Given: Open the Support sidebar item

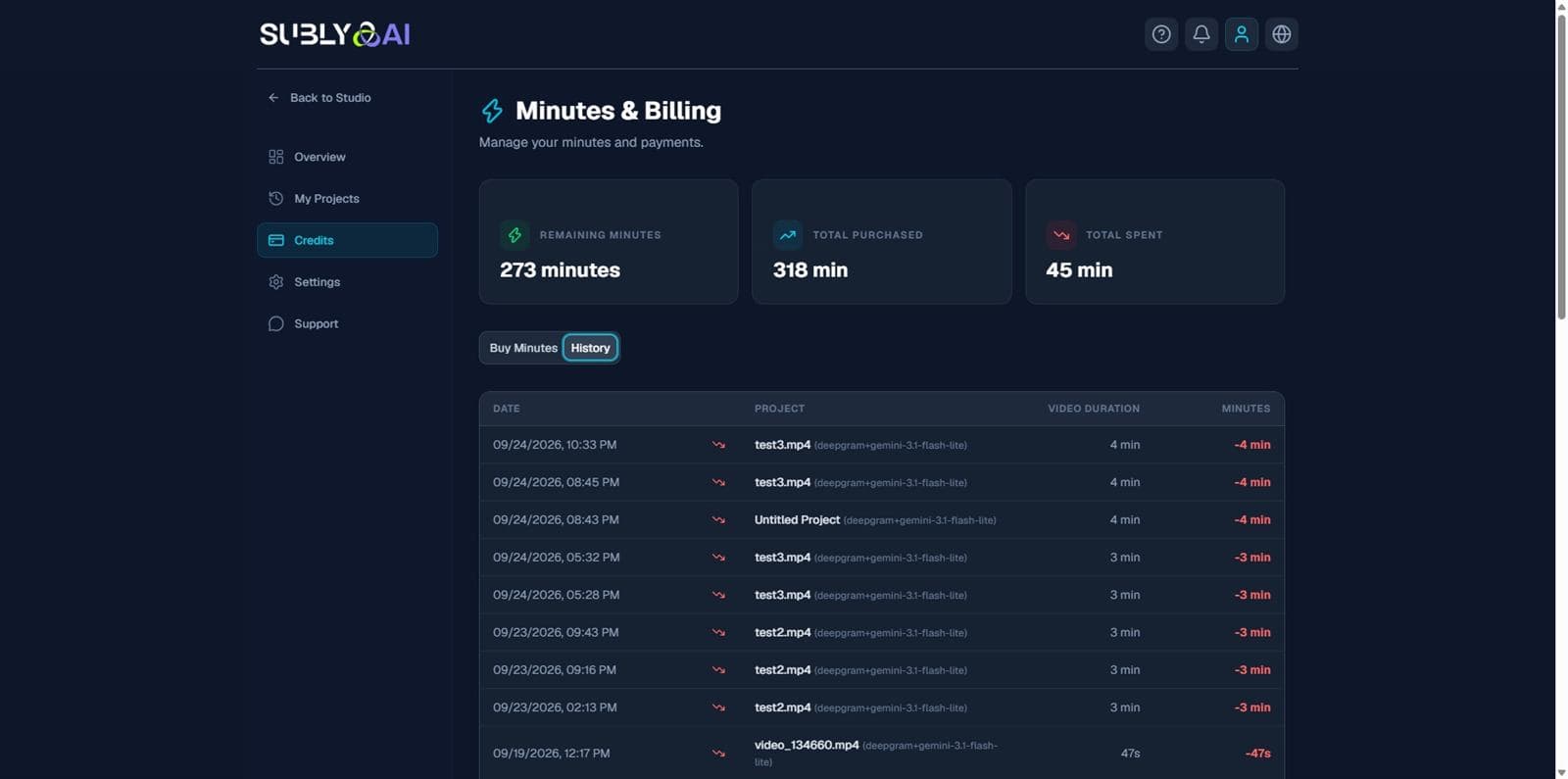Looking at the screenshot, I should pos(347,324).
